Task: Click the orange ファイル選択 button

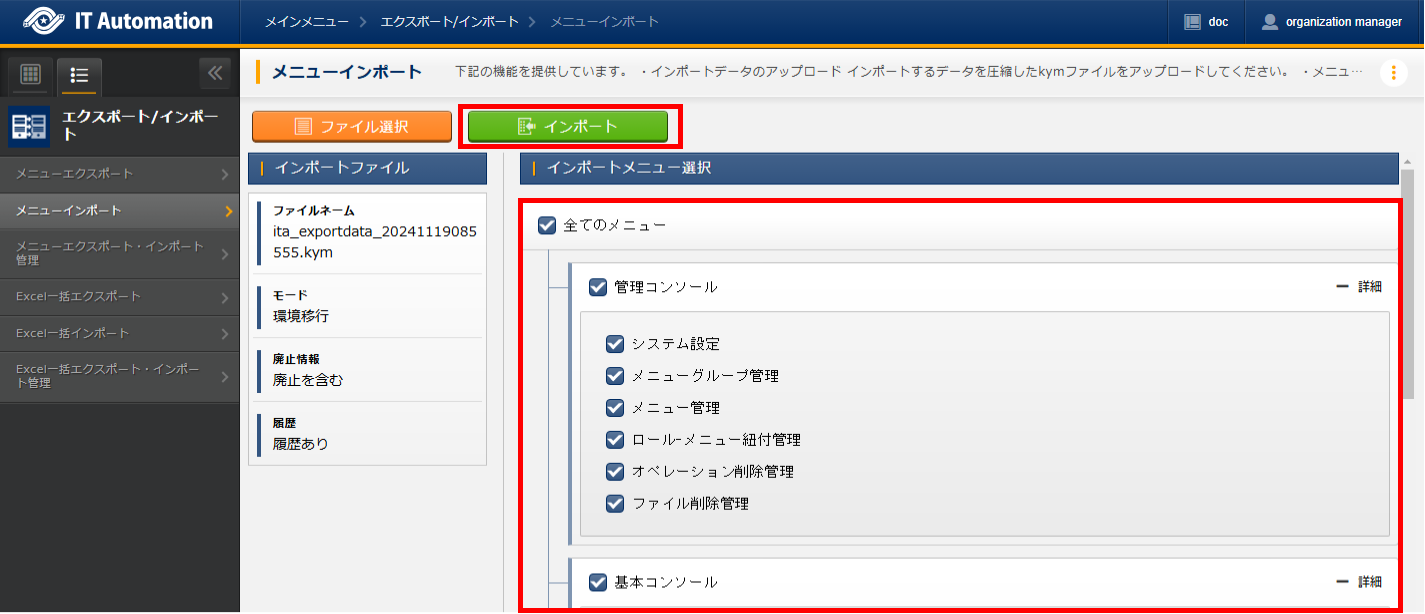Action: click(x=345, y=126)
